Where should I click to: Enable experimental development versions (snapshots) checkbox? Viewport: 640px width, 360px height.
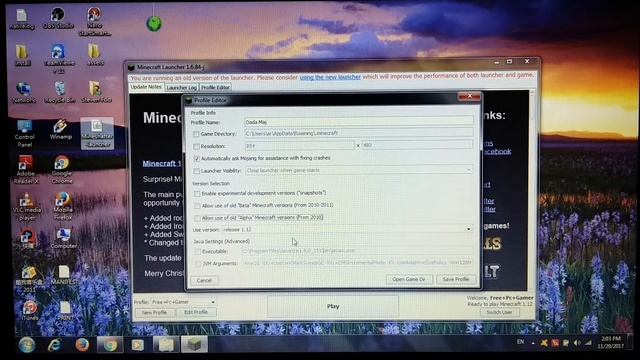pyautogui.click(x=197, y=193)
